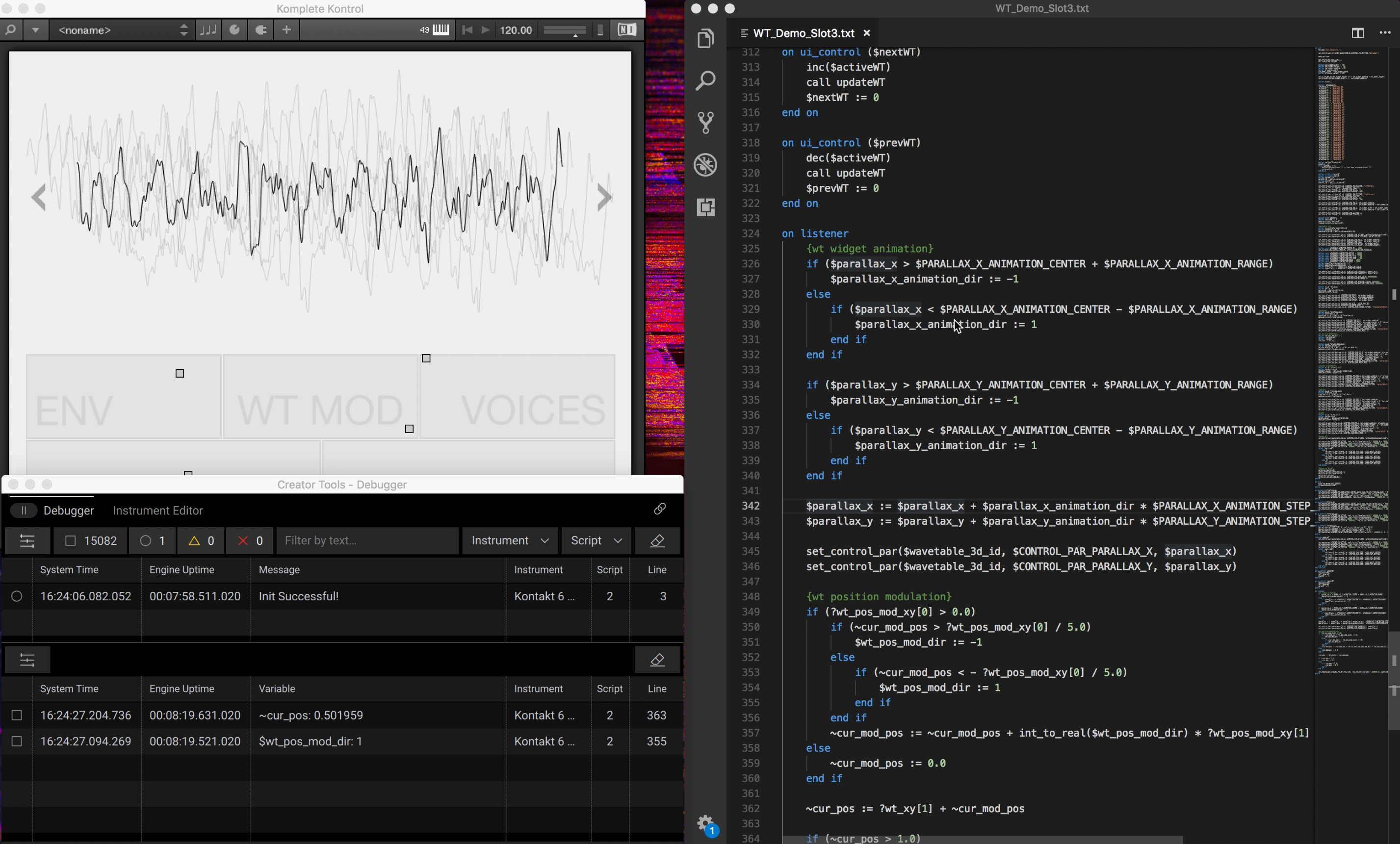Toggle the debugger pause button
Image resolution: width=1400 pixels, height=844 pixels.
coord(23,510)
